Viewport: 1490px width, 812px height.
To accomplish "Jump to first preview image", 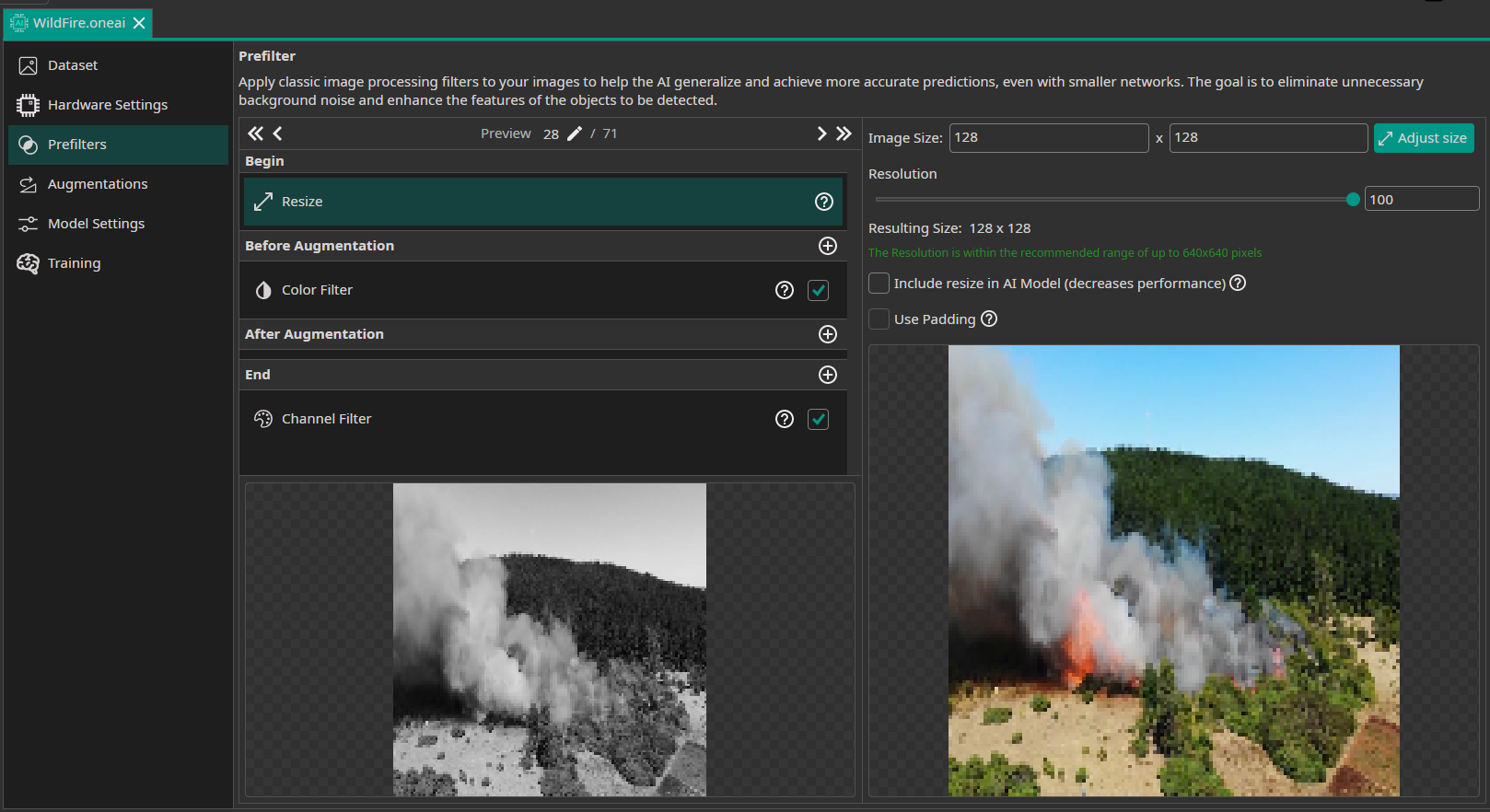I will click(x=255, y=133).
